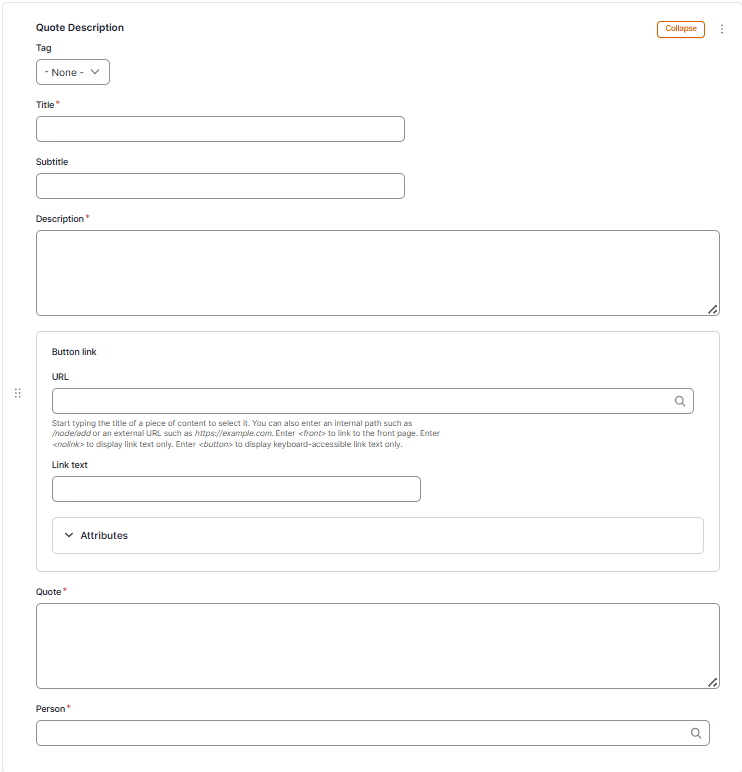The image size is (742, 772).
Task: Open the three-dot options menu
Action: click(722, 29)
